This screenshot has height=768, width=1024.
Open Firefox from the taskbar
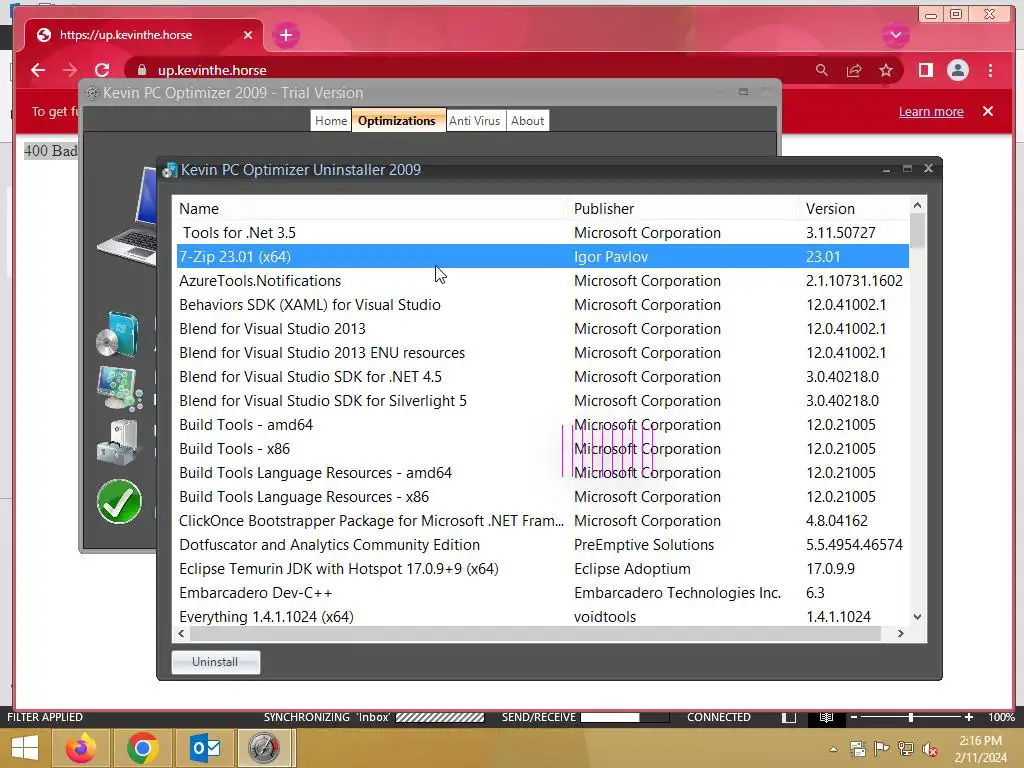click(81, 748)
